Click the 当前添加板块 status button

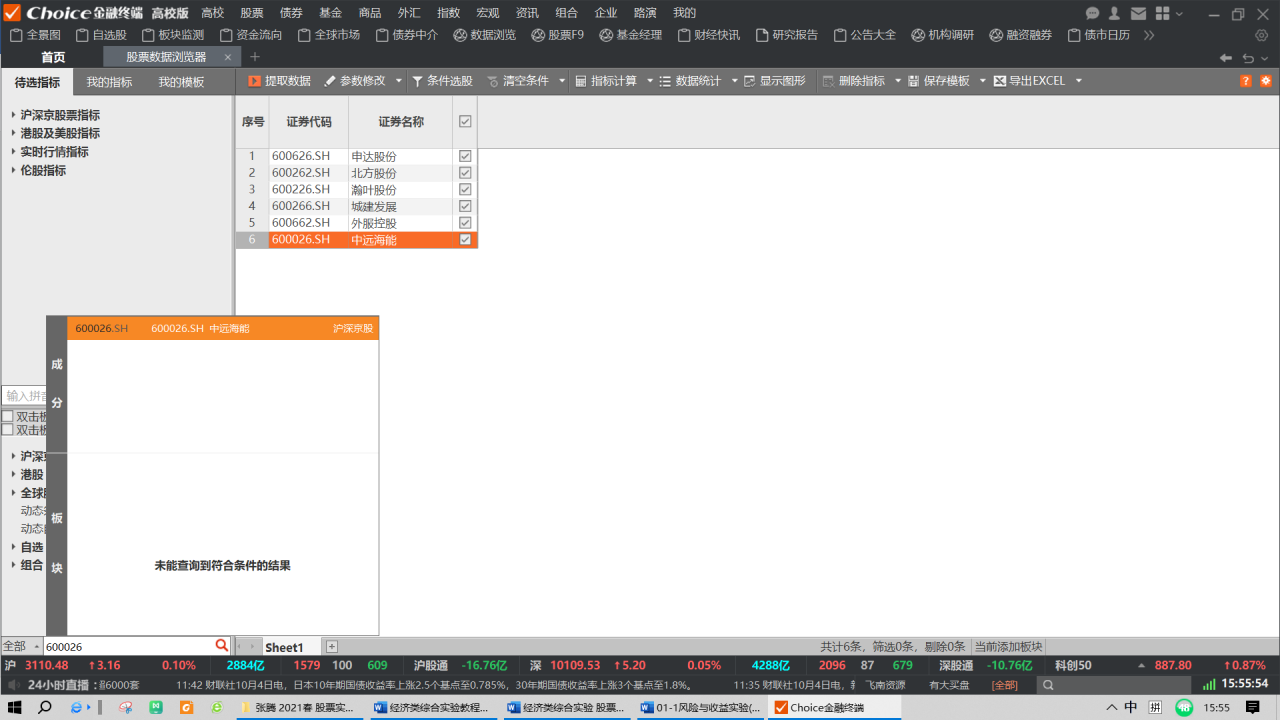coord(1008,647)
